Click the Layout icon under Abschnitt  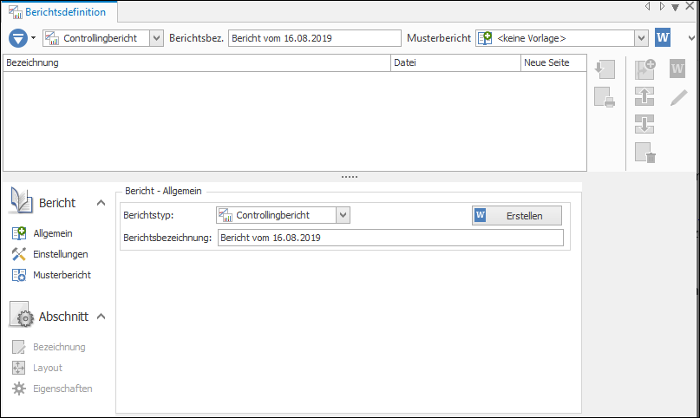click(x=19, y=368)
